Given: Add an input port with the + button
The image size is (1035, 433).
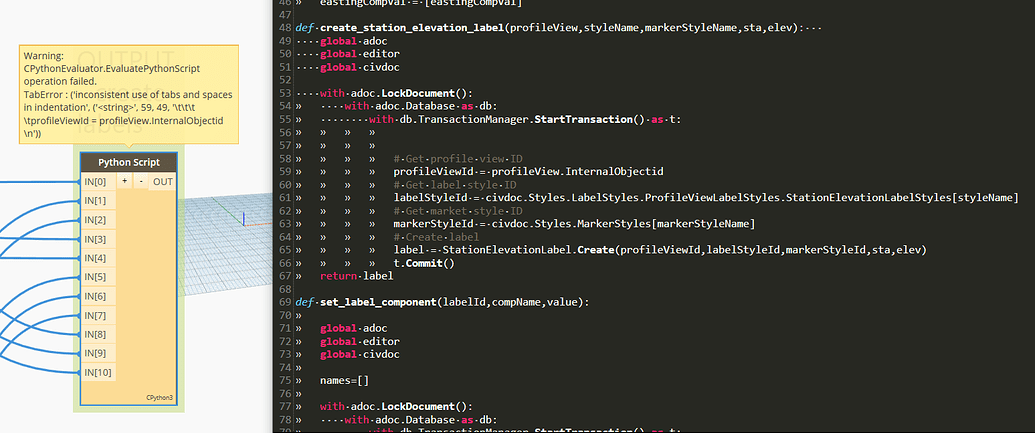Looking at the screenshot, I should click(125, 182).
